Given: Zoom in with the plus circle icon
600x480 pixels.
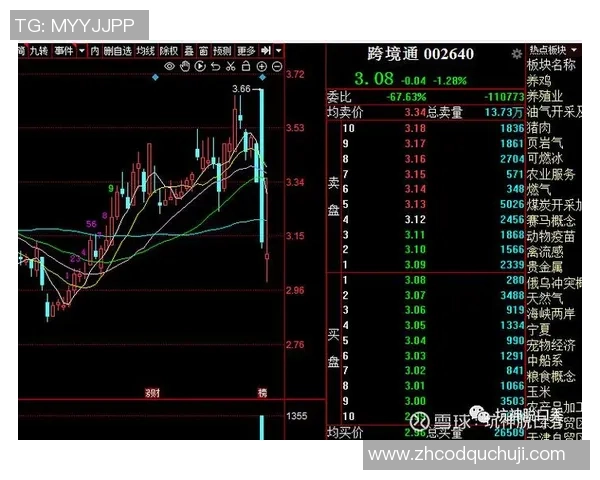Looking at the screenshot, I should tap(262, 67).
